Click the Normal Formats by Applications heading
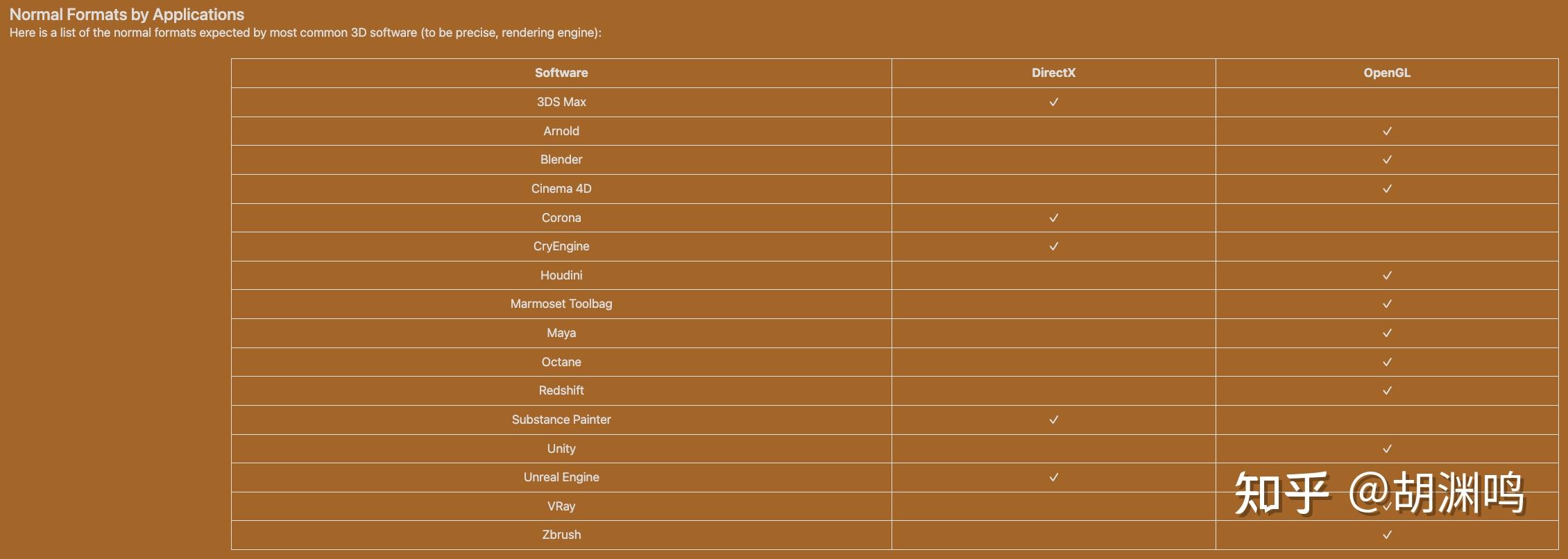Screen dimensions: 1568x559 coord(127,15)
